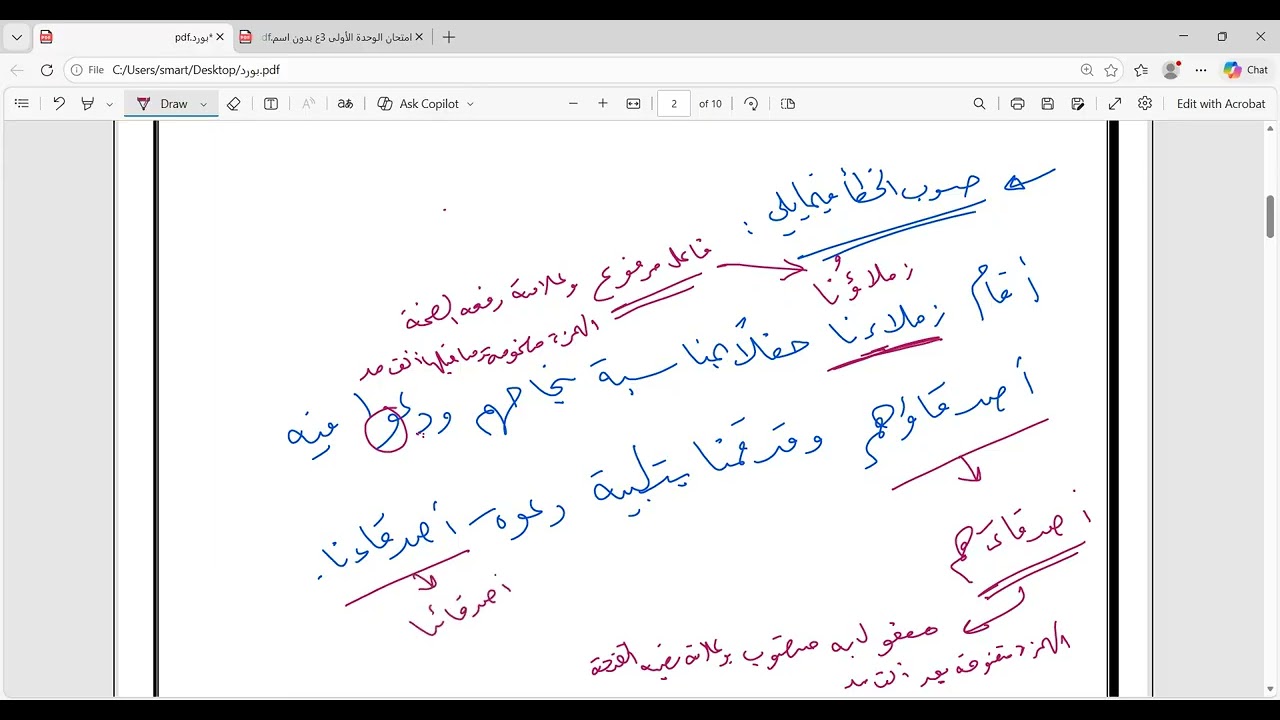Open a new browser tab
Viewport: 1280px width, 720px height.
coord(449,37)
